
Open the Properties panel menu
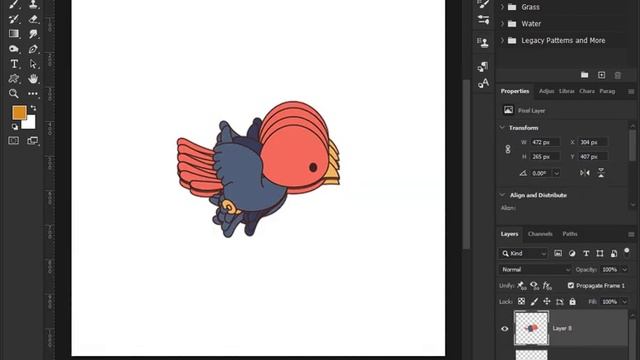coord(631,91)
